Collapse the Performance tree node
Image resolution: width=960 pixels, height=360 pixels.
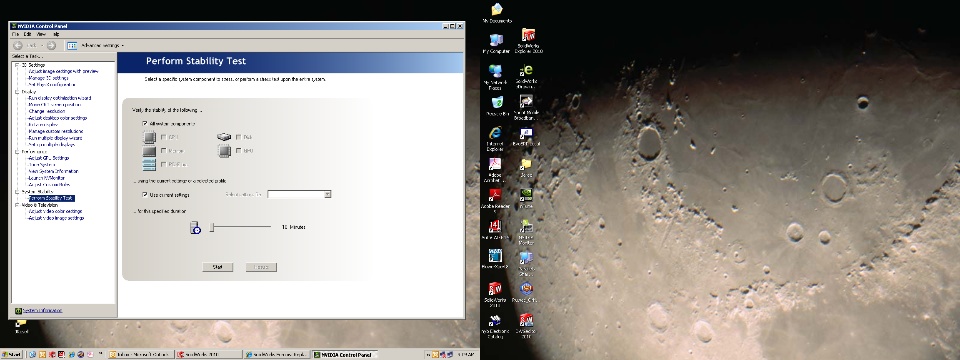point(17,151)
